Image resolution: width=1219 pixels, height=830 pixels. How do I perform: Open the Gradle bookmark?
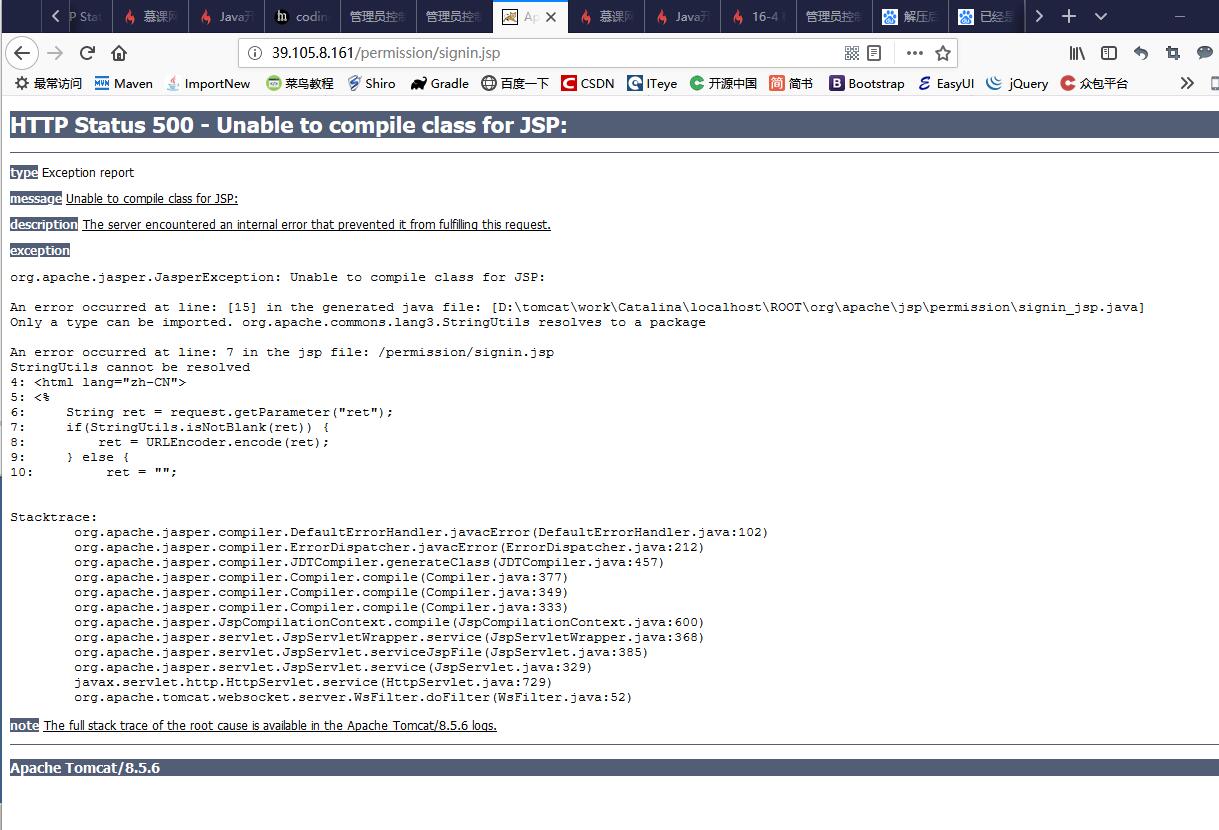pyautogui.click(x=439, y=83)
